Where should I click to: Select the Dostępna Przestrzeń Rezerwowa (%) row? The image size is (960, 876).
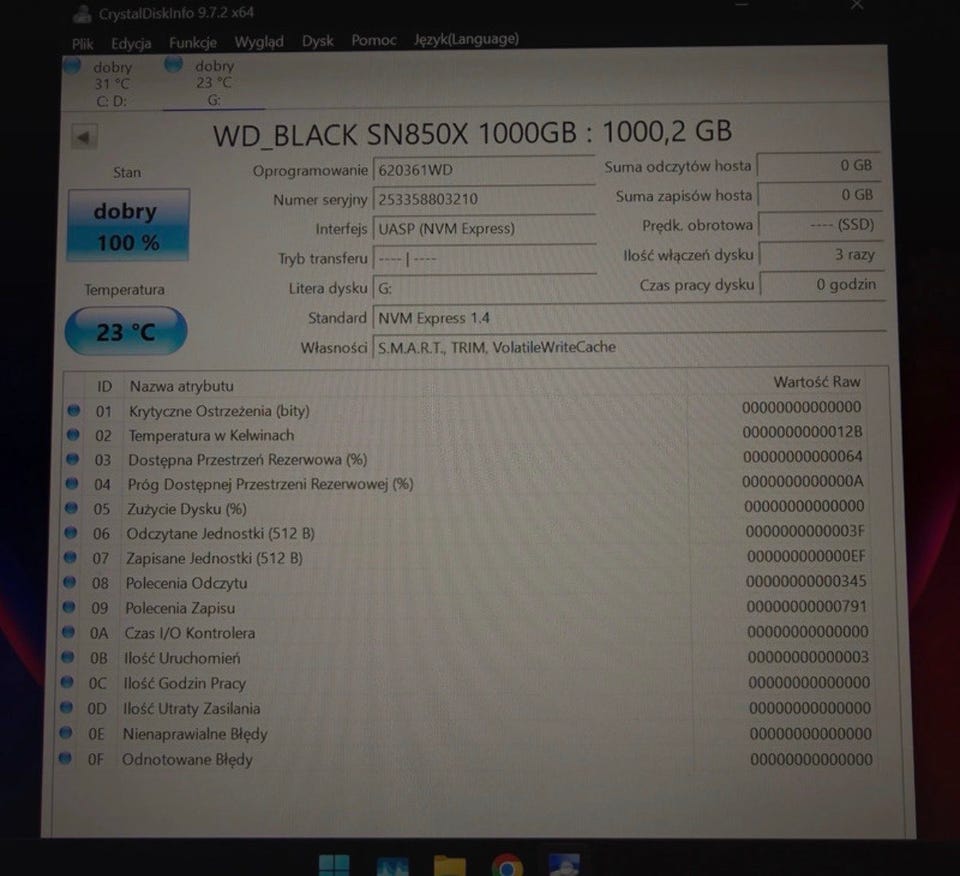click(x=468, y=459)
